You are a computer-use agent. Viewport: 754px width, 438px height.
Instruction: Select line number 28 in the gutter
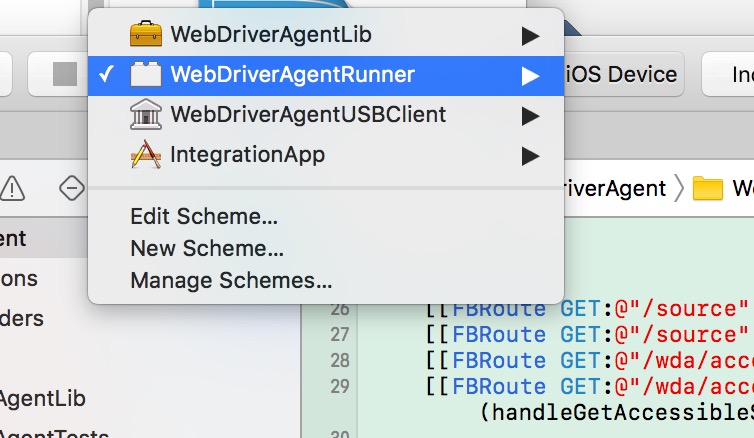(339, 361)
